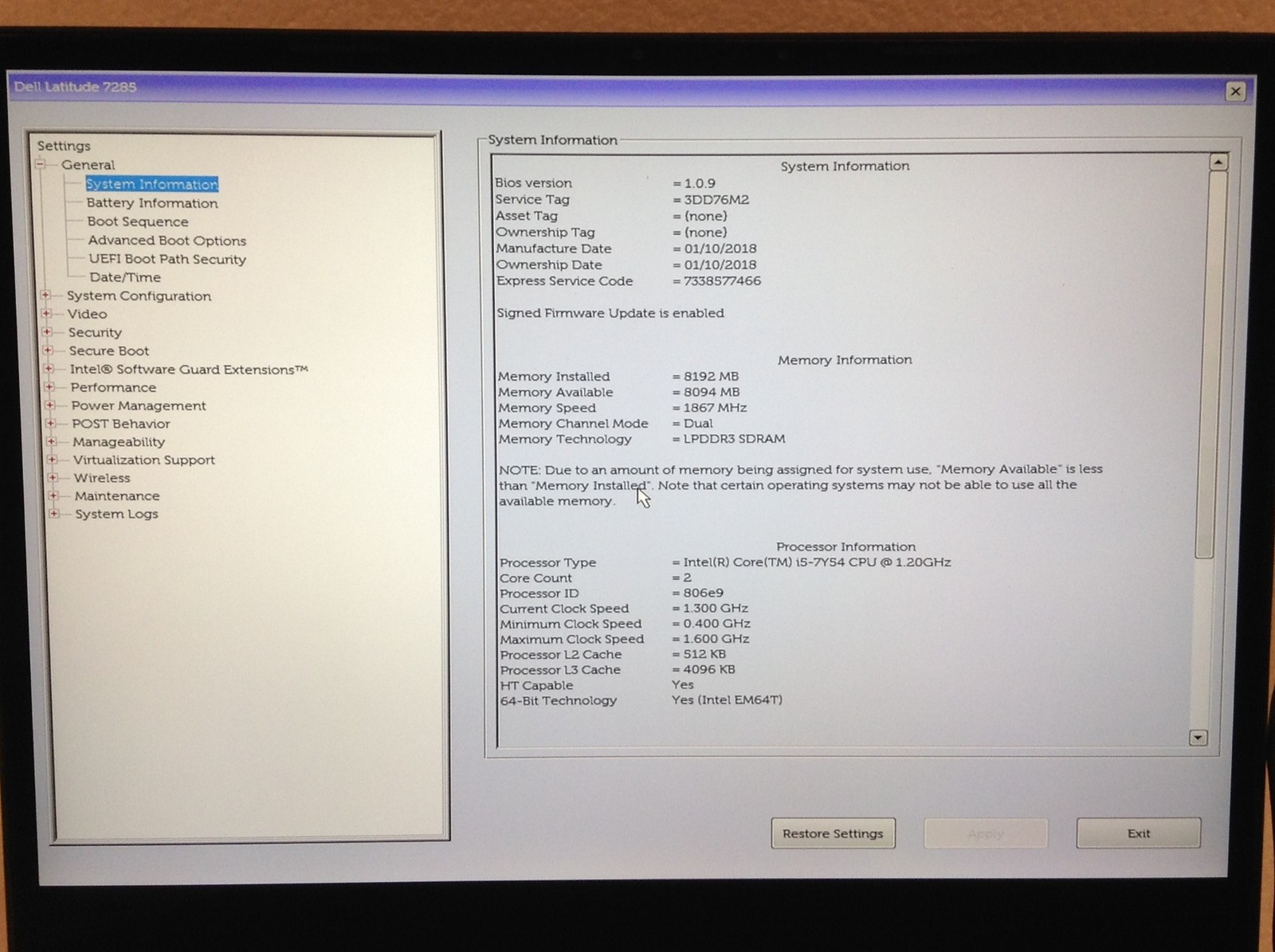Click Maximum Clock Speed value 1.600 GHz
The height and width of the screenshot is (952, 1275).
(716, 639)
